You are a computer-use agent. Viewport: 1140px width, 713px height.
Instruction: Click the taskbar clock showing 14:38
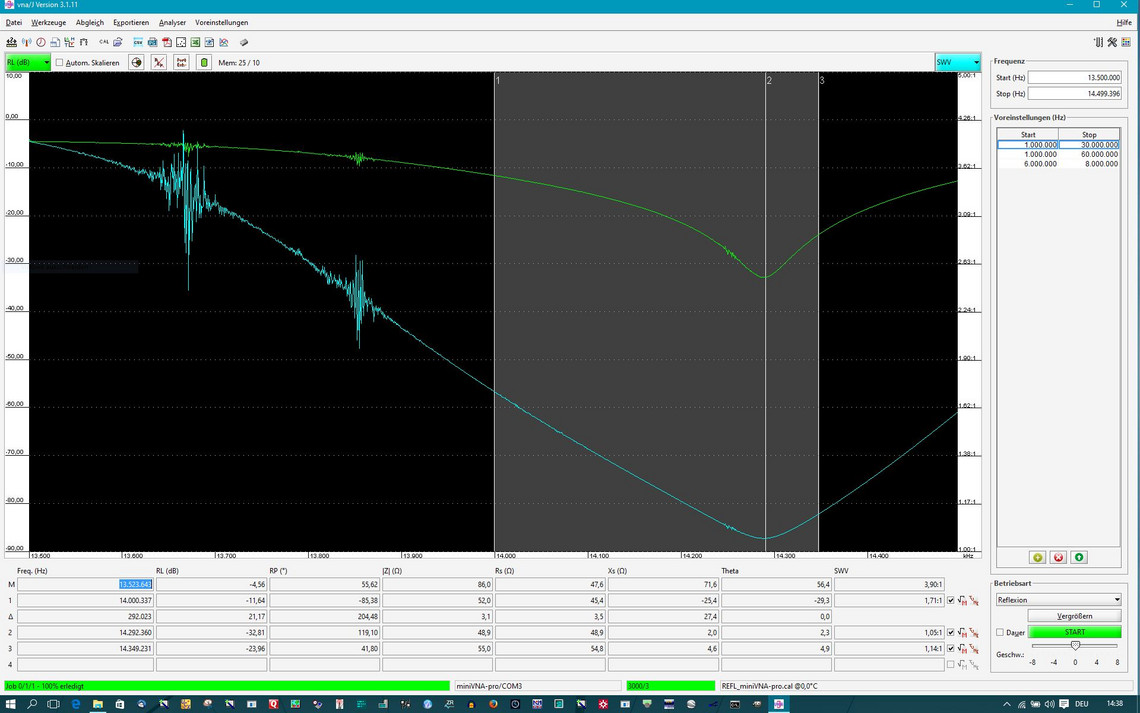pos(1114,704)
